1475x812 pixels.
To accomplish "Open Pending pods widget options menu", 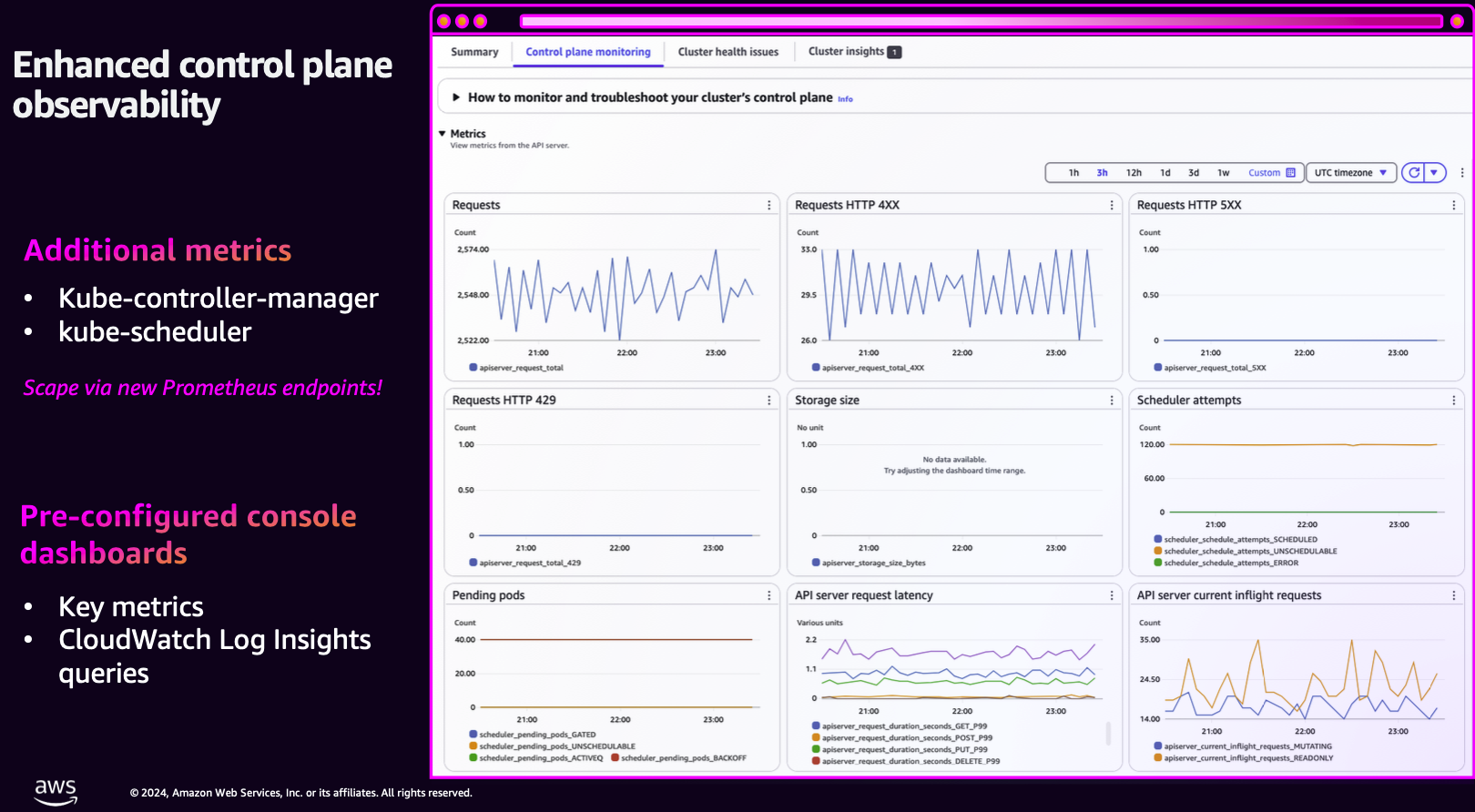I will [768, 595].
